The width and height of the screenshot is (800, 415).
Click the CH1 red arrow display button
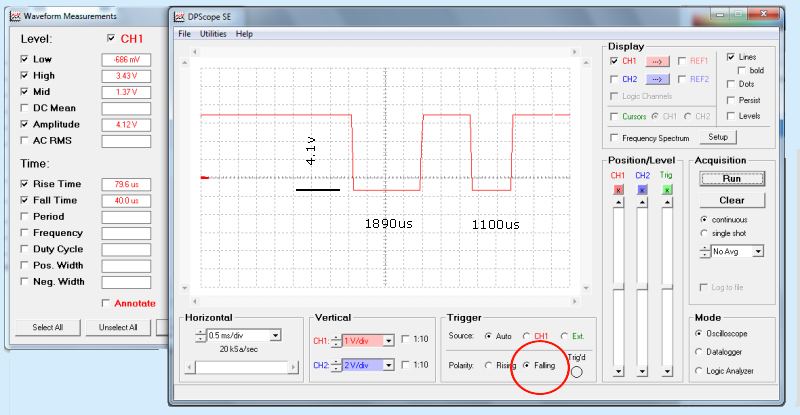657,61
